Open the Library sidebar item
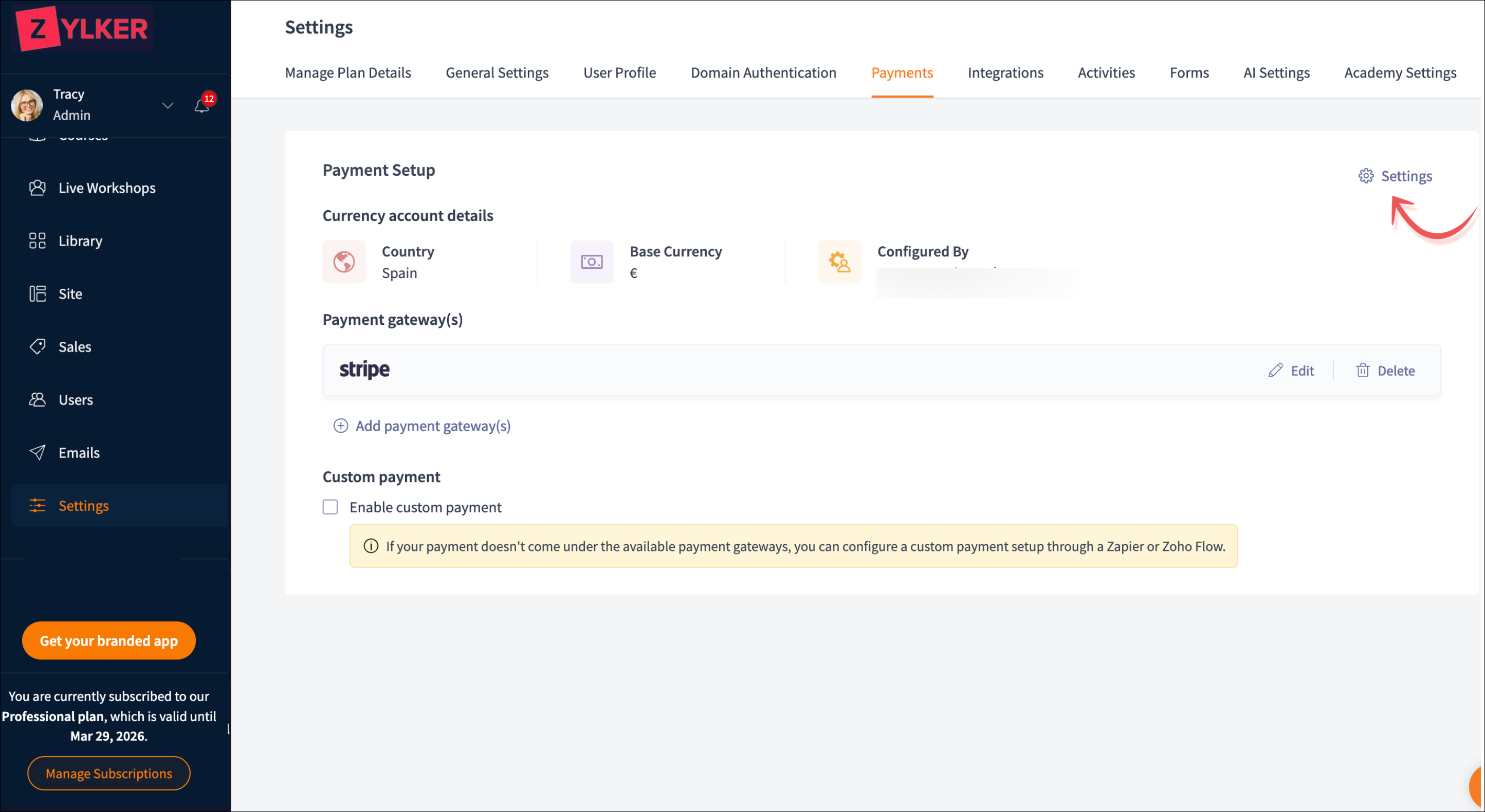Viewport: 1485px width, 812px height. (80, 241)
